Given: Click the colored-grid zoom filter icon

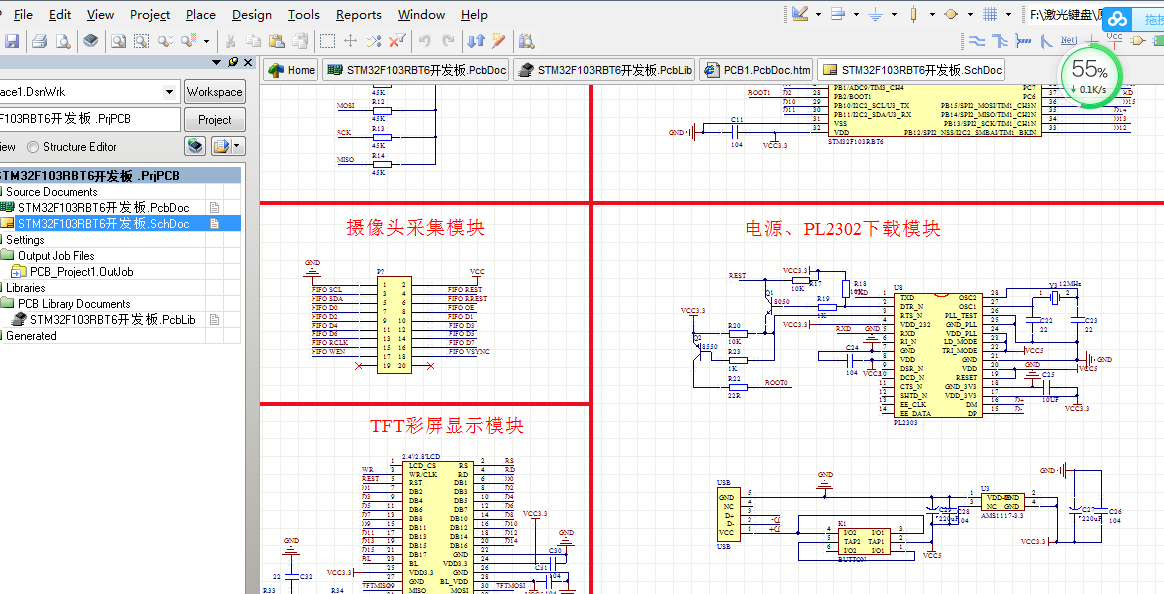Looking at the screenshot, I should coord(189,41).
